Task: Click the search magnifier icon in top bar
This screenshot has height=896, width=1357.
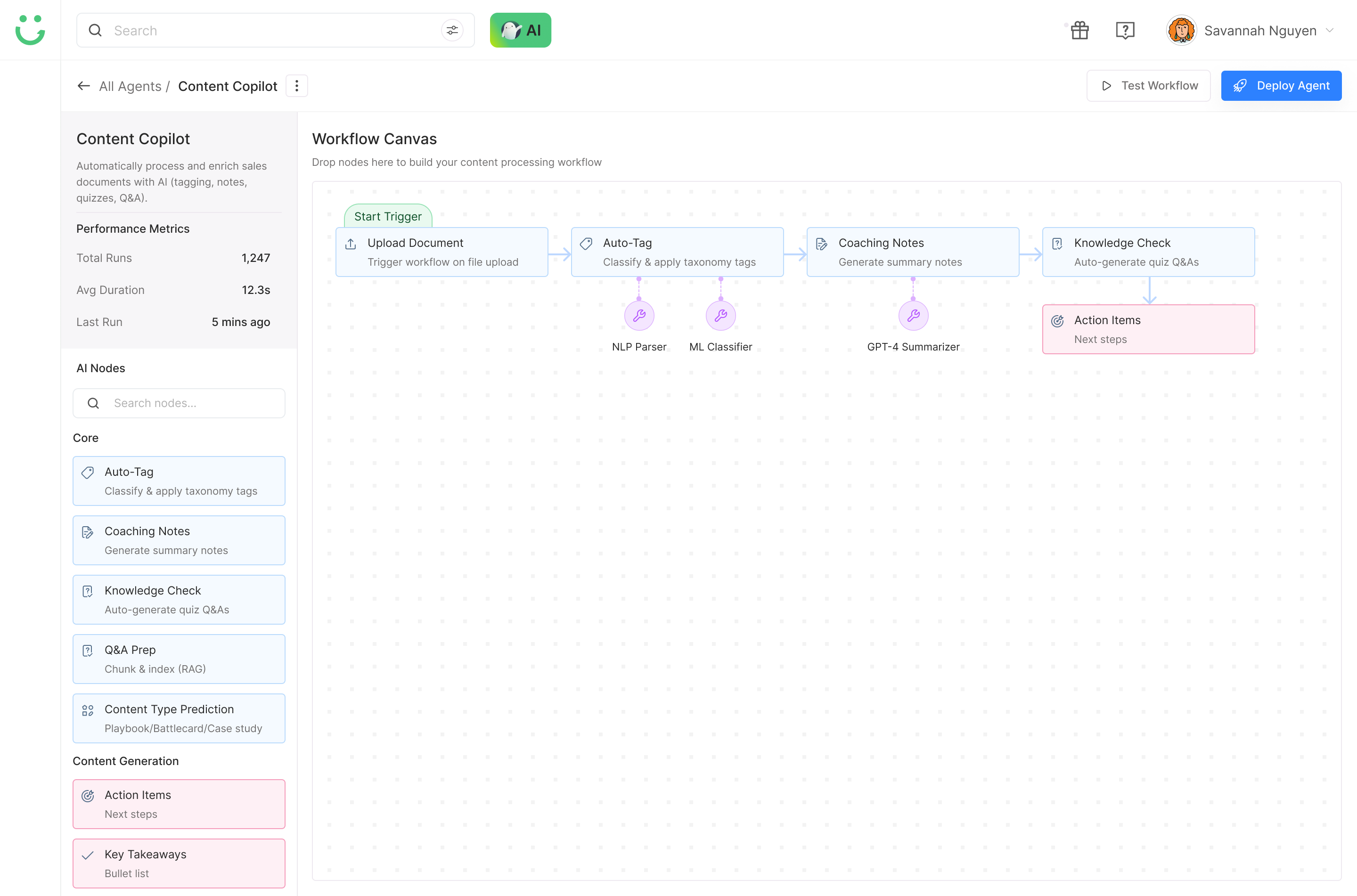Action: [96, 30]
